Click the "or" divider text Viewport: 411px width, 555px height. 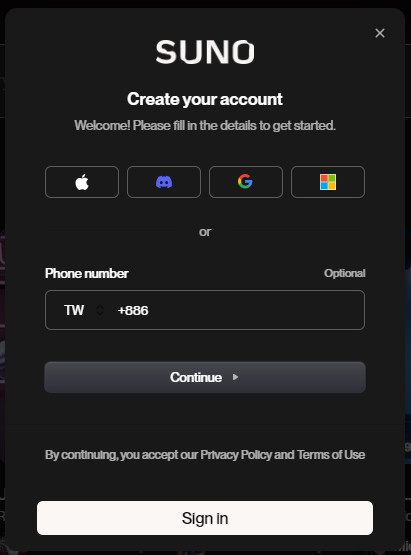click(x=205, y=232)
